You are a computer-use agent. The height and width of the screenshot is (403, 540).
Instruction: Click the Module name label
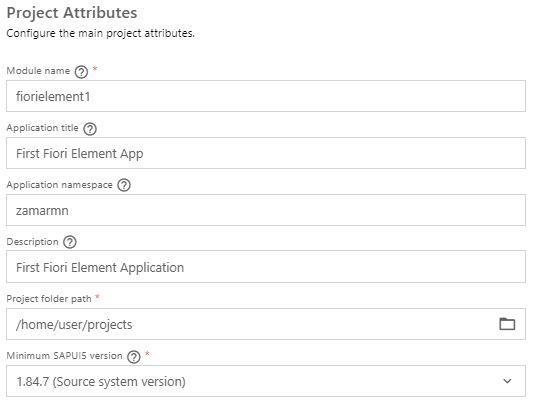[38, 71]
